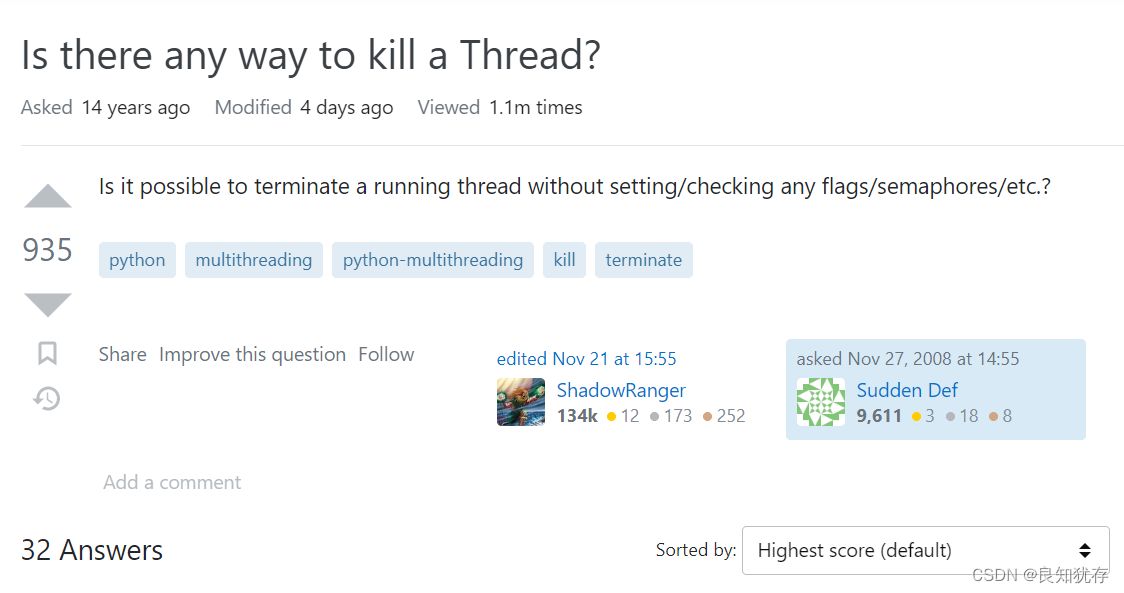Open the python-multithreading tag

tap(432, 260)
